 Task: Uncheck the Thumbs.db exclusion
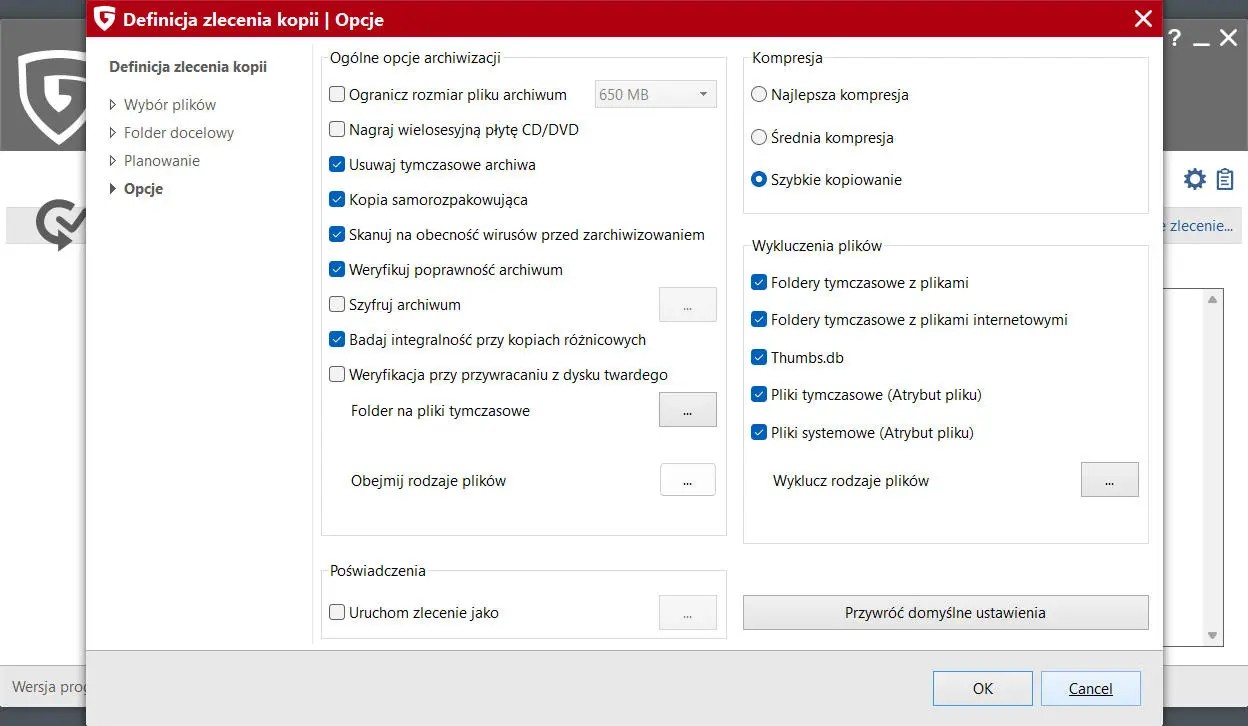759,357
